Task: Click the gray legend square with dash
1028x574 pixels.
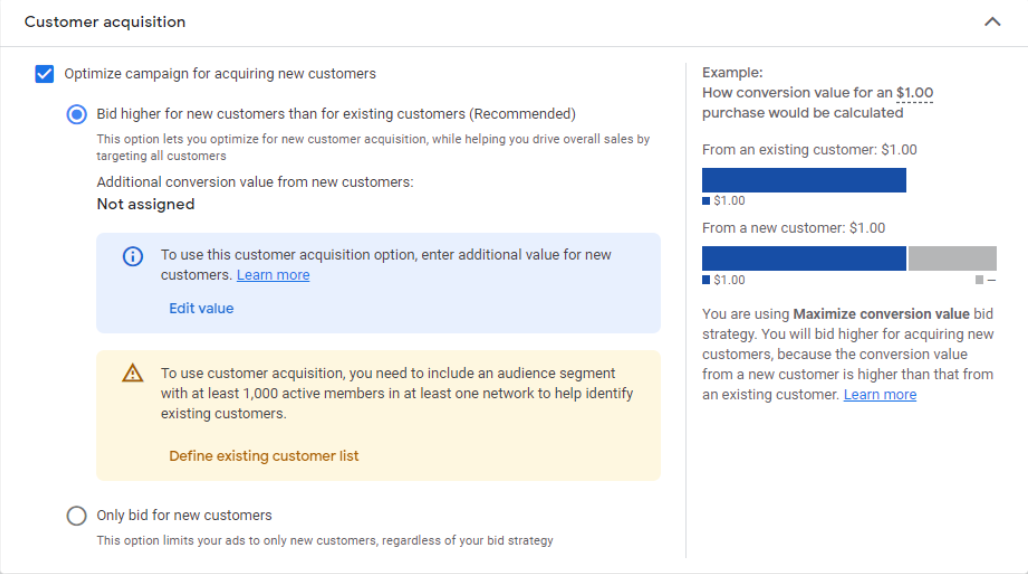Action: point(980,280)
